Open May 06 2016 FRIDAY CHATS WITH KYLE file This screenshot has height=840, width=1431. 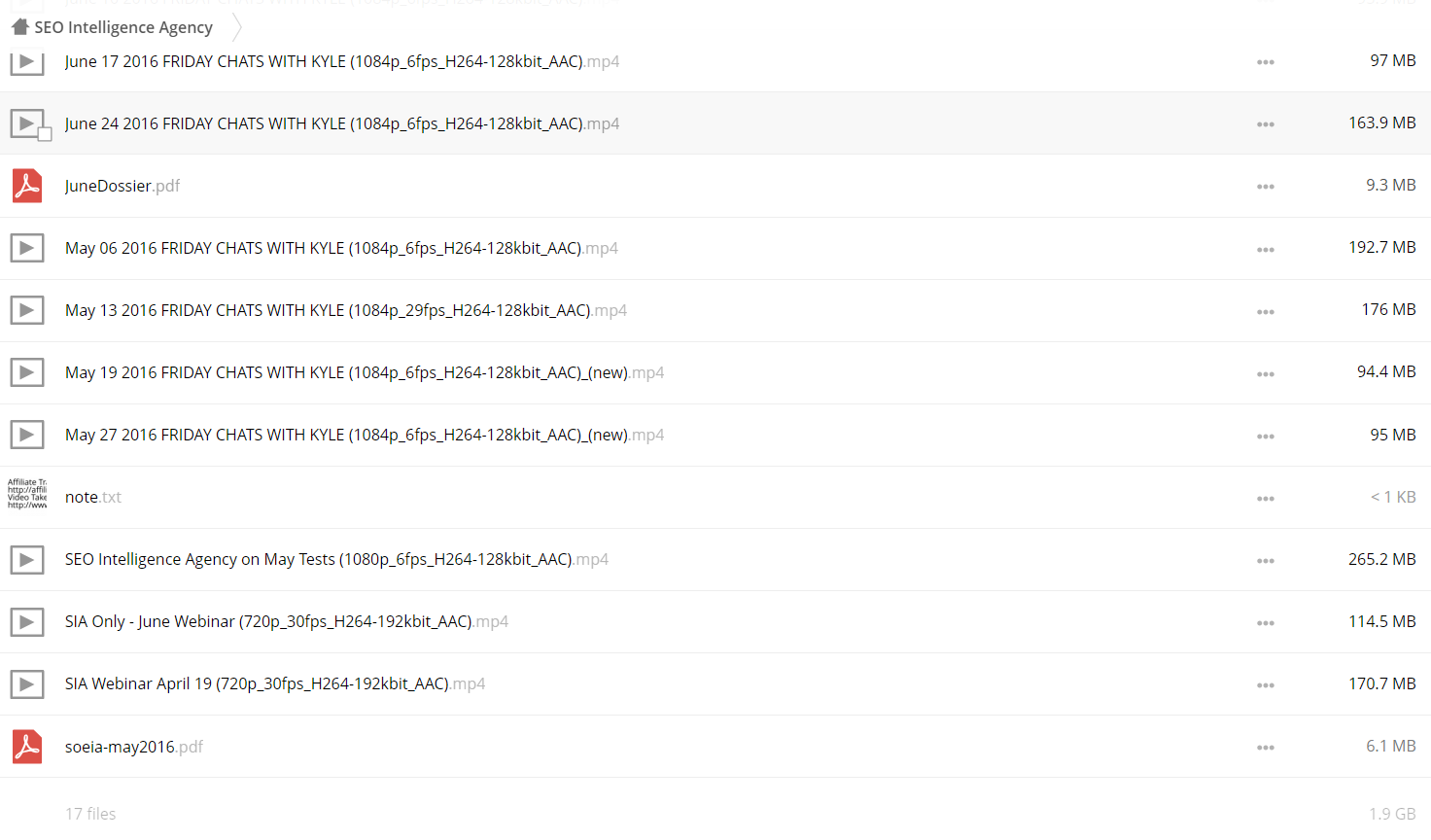[341, 248]
